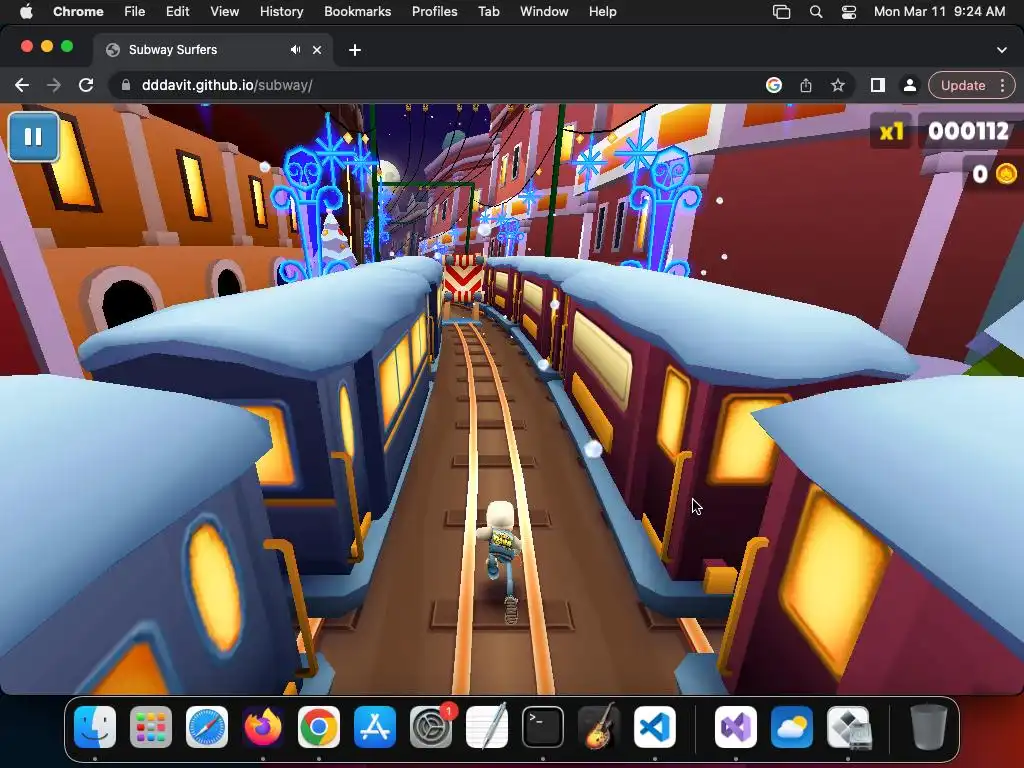Open the Apple menu
The width and height of the screenshot is (1024, 768).
click(26, 11)
